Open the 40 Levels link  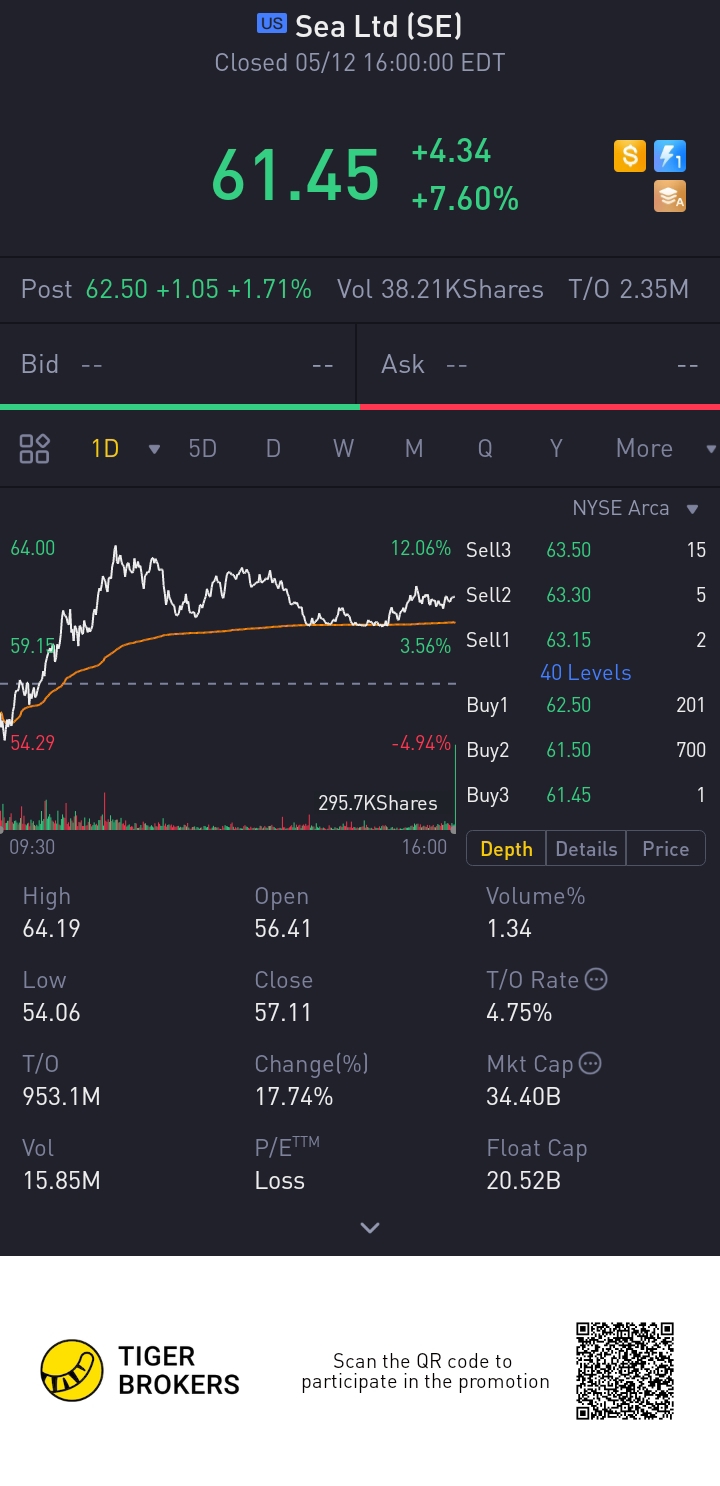(586, 673)
